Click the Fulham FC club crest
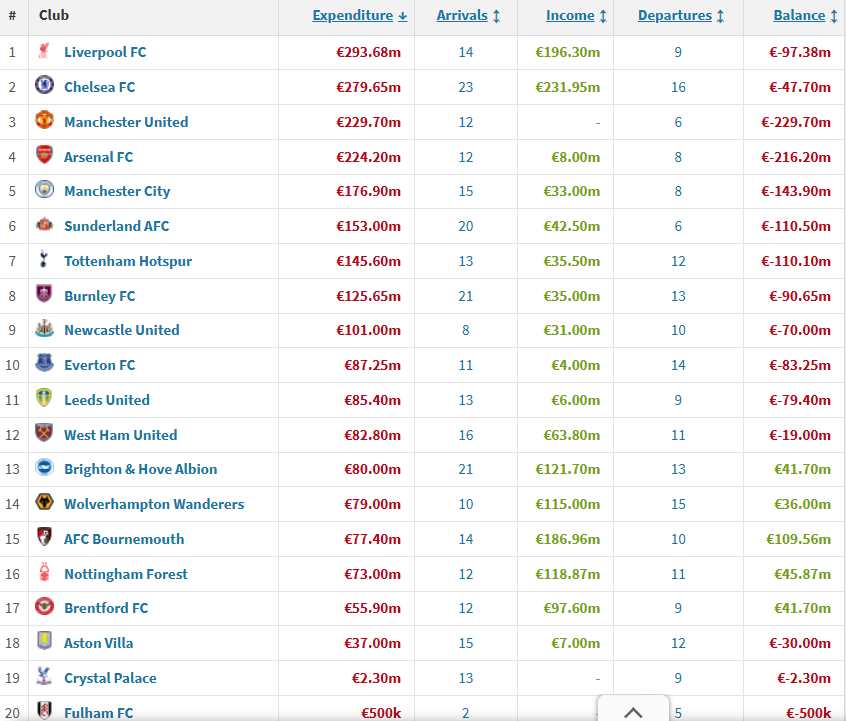The height and width of the screenshot is (721, 846). [44, 711]
